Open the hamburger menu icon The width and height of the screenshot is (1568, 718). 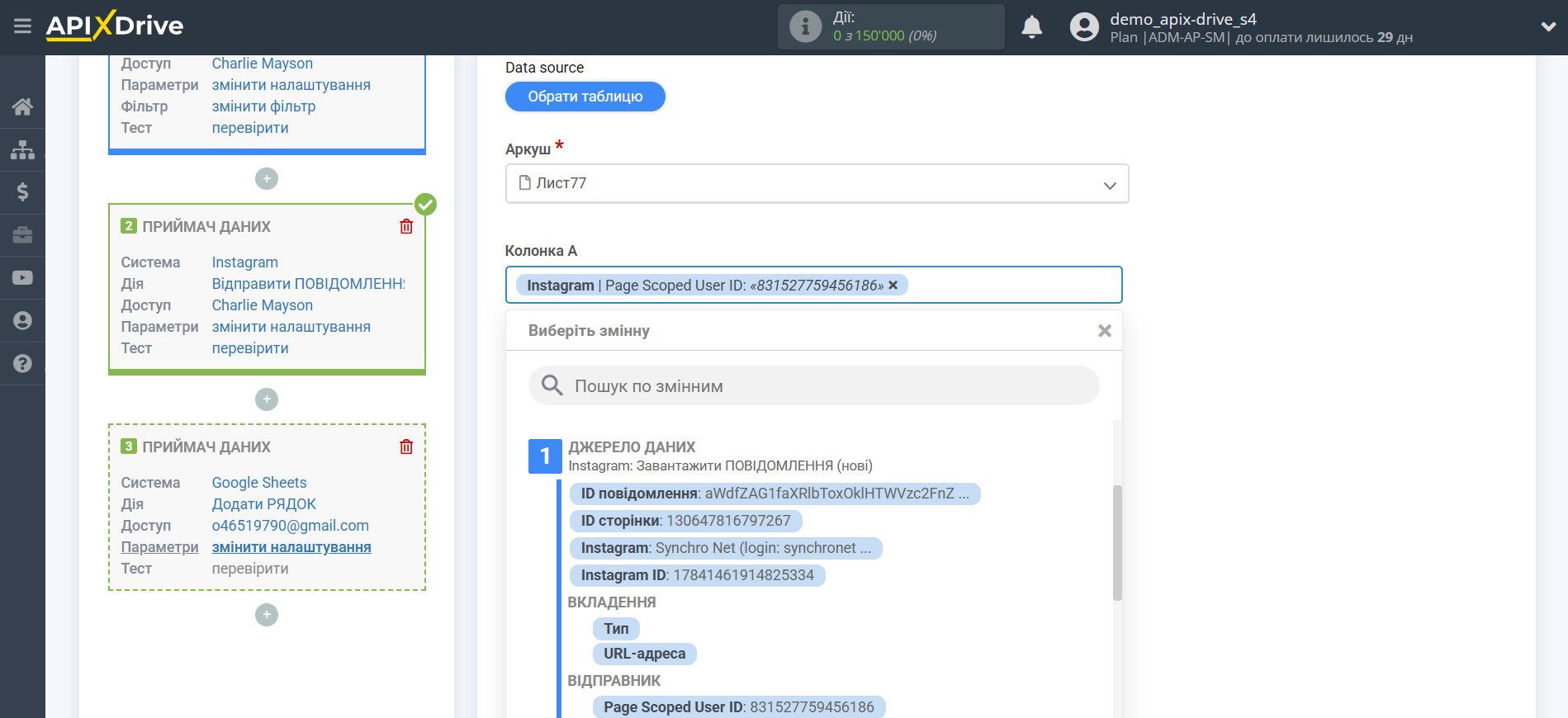coord(22,26)
